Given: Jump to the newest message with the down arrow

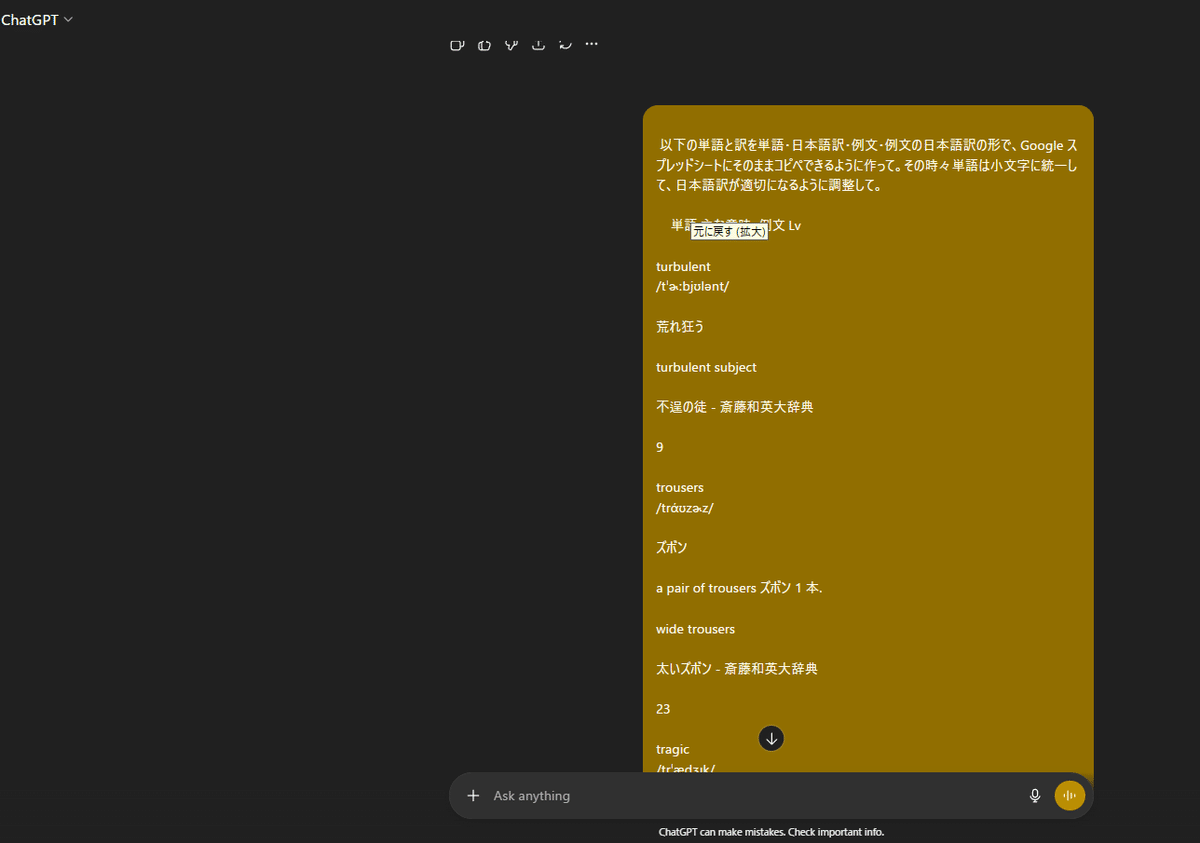Looking at the screenshot, I should tap(771, 738).
